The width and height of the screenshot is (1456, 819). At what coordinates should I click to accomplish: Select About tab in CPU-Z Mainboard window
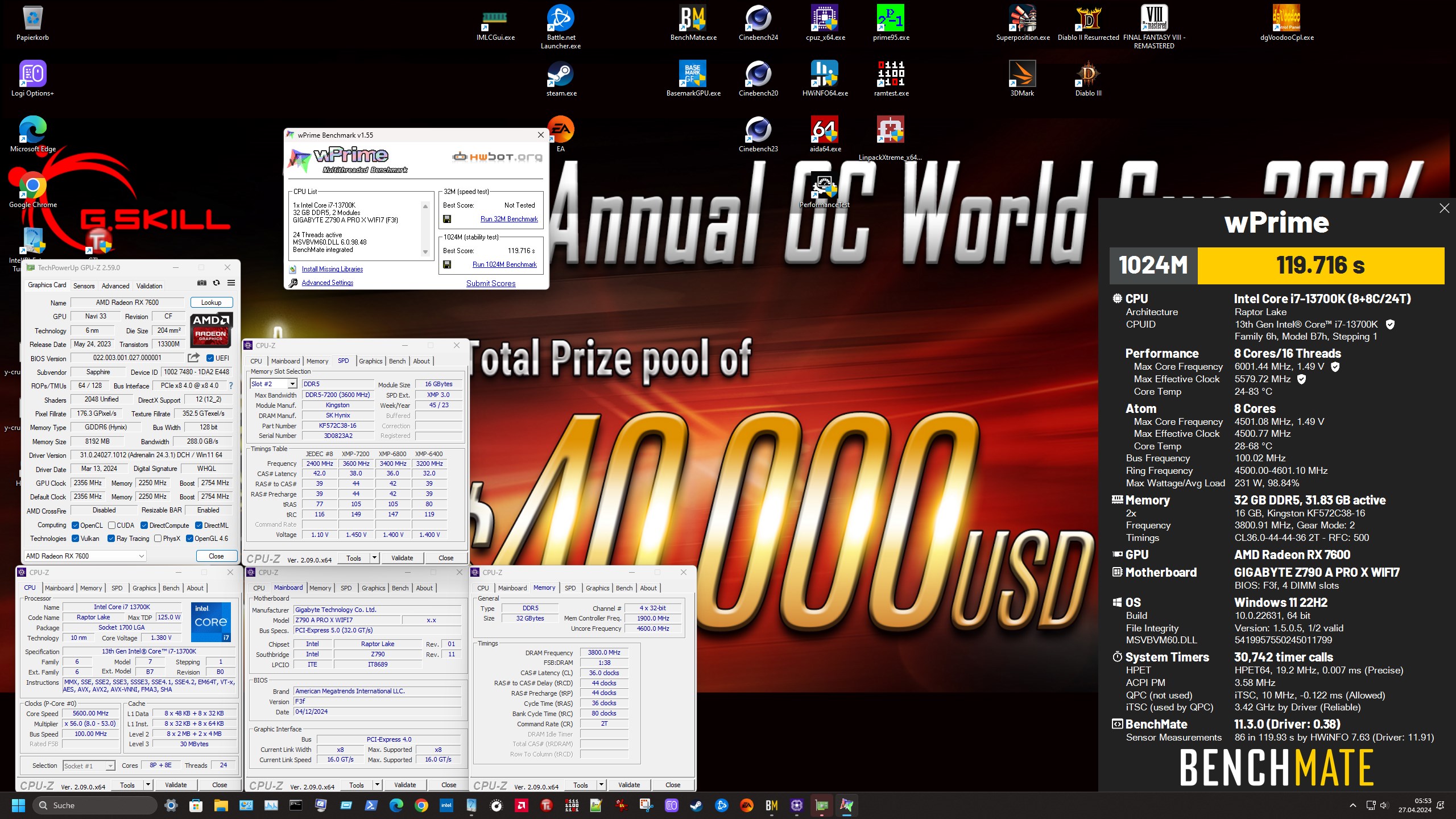click(424, 588)
